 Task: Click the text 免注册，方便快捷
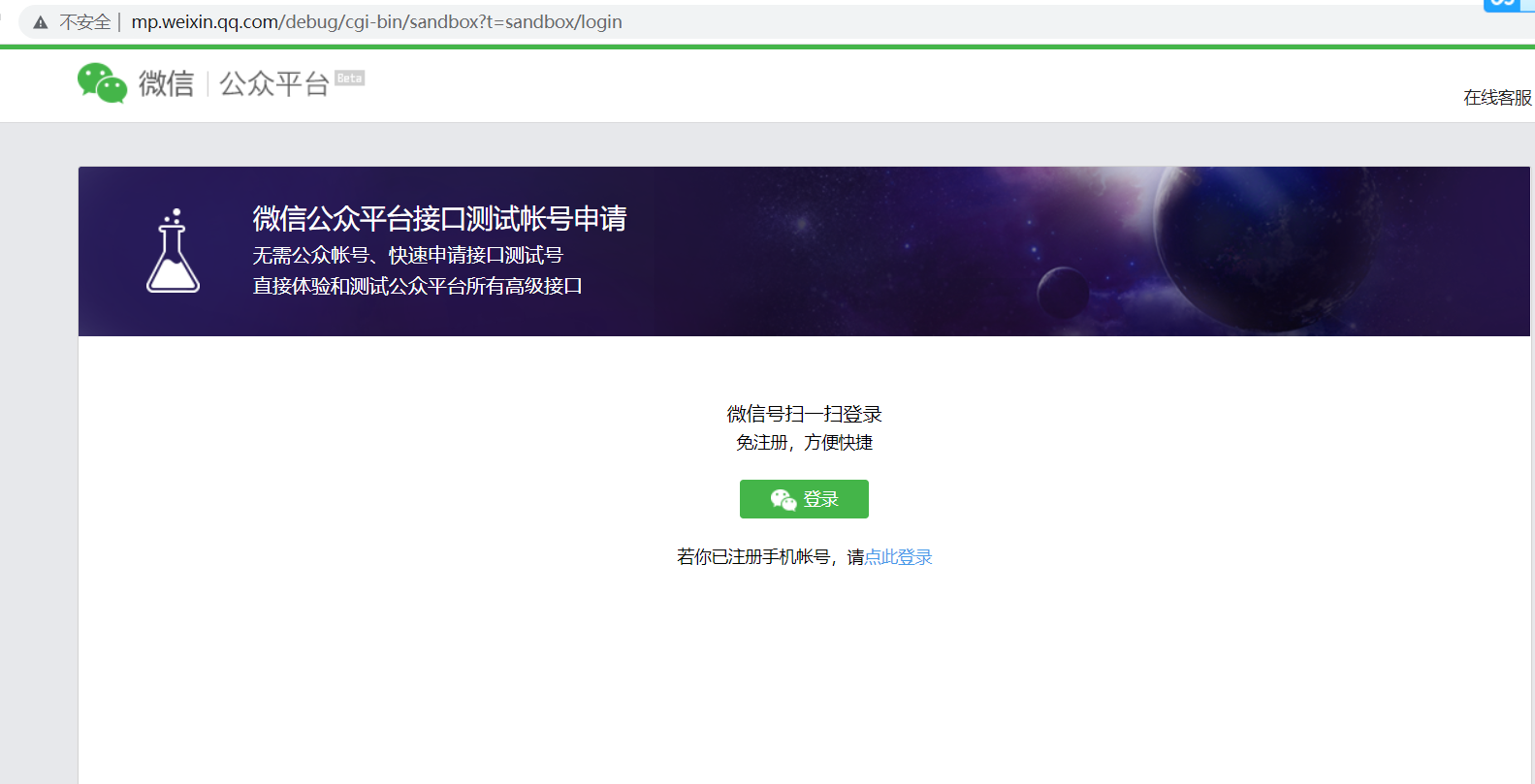tap(804, 443)
